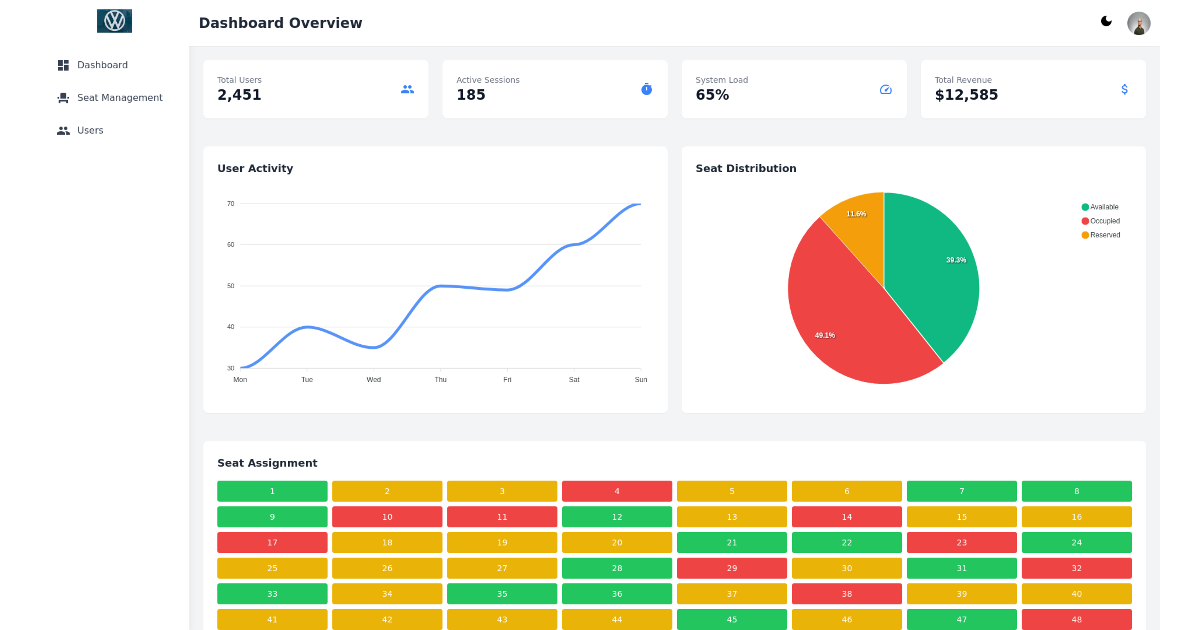Screen dimensions: 1200x630
Task: Toggle the Reserved legend entry
Action: click(x=1100, y=234)
